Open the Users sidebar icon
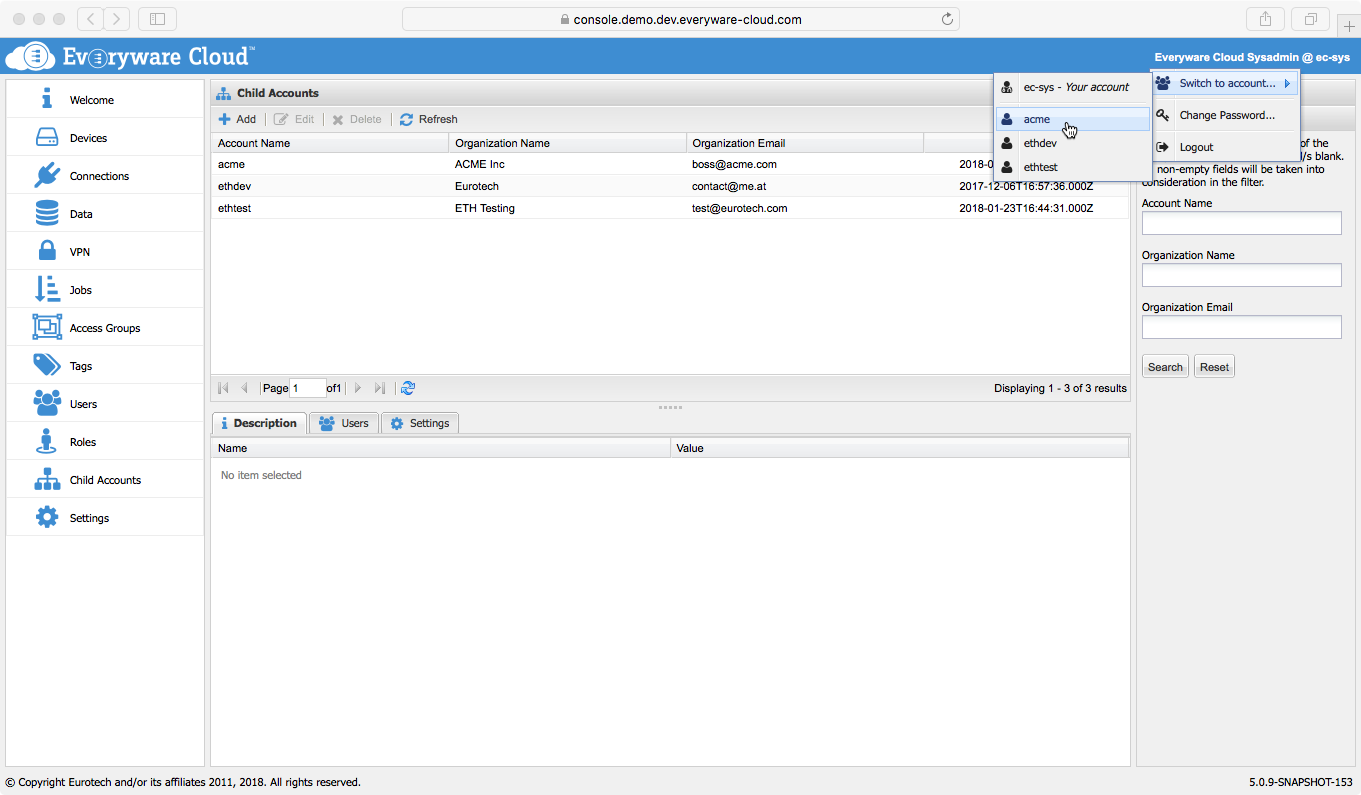The height and width of the screenshot is (795, 1361). [47, 403]
